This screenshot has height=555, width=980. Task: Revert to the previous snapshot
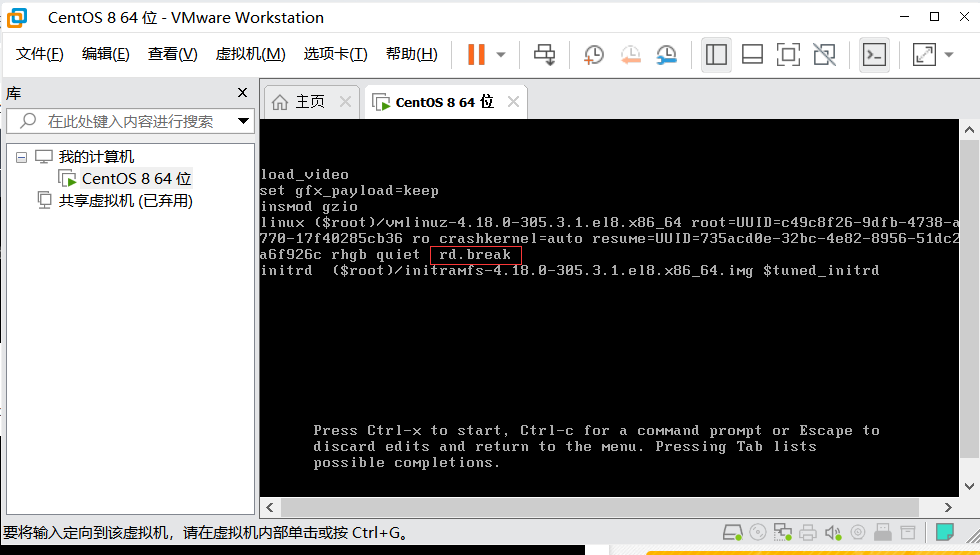point(630,54)
